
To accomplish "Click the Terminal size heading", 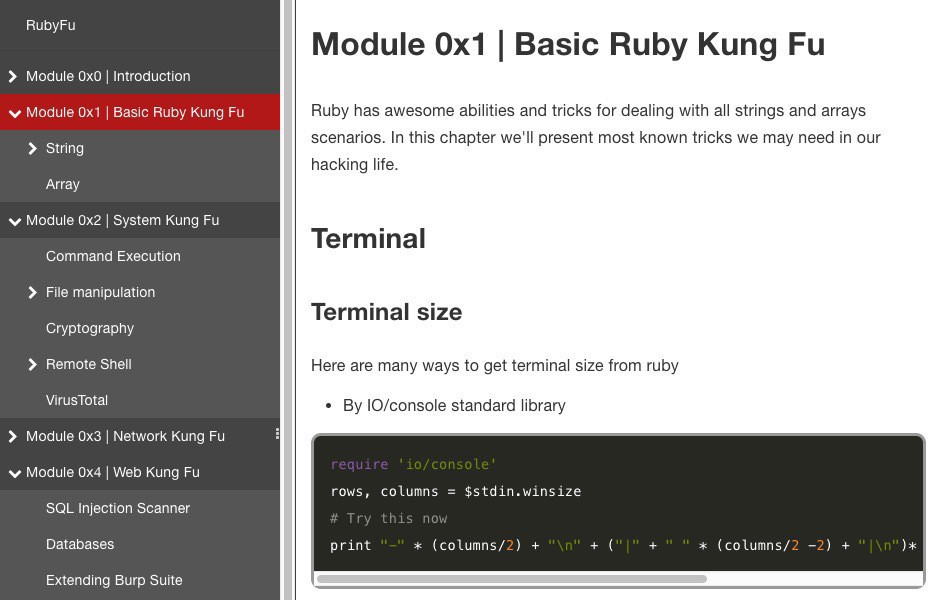I will (x=386, y=312).
